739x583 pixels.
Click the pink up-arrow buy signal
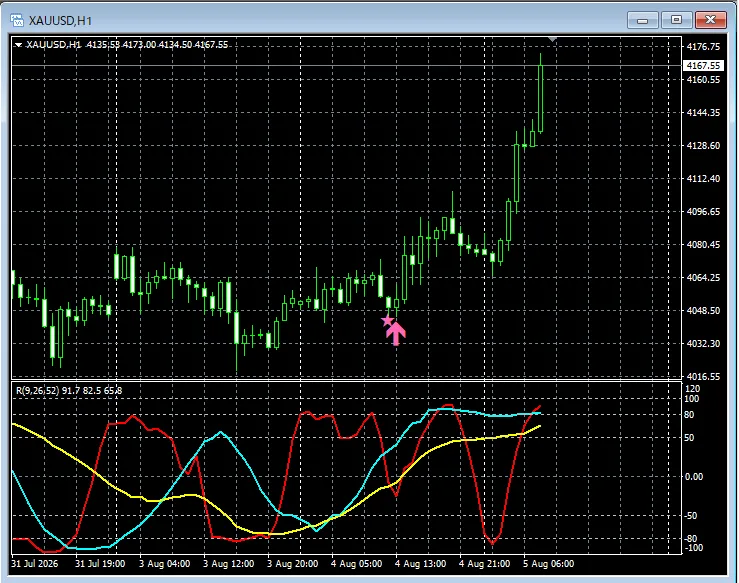click(396, 334)
